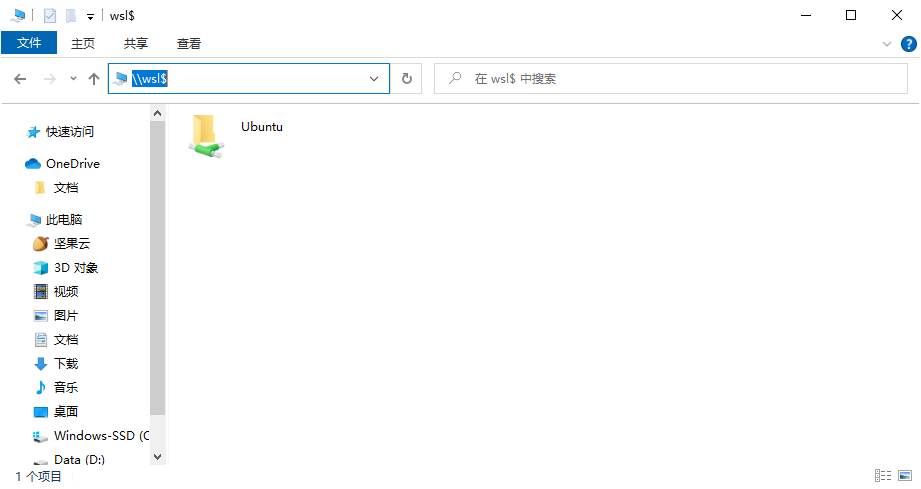Click the \\wsl$ address bar field
Viewport: 921px width, 489px height.
(x=249, y=79)
